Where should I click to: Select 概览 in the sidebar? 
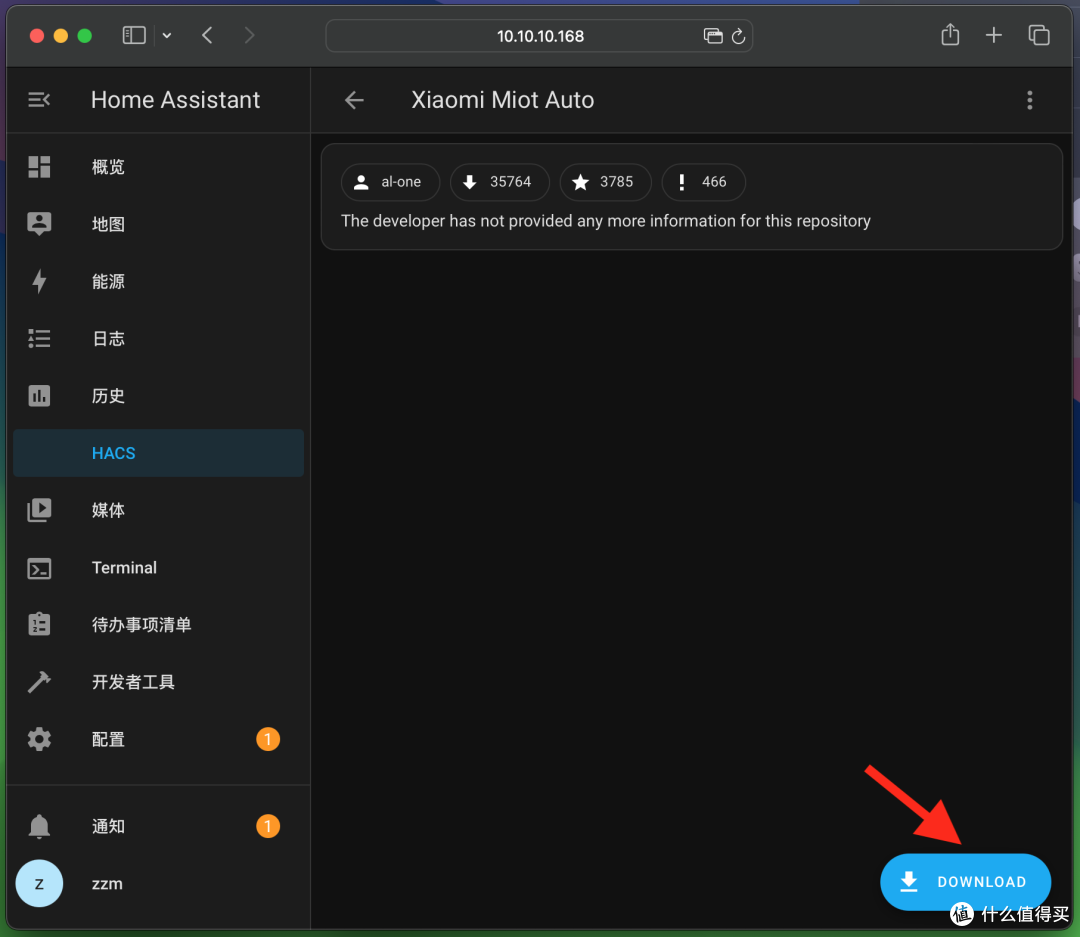[158, 167]
